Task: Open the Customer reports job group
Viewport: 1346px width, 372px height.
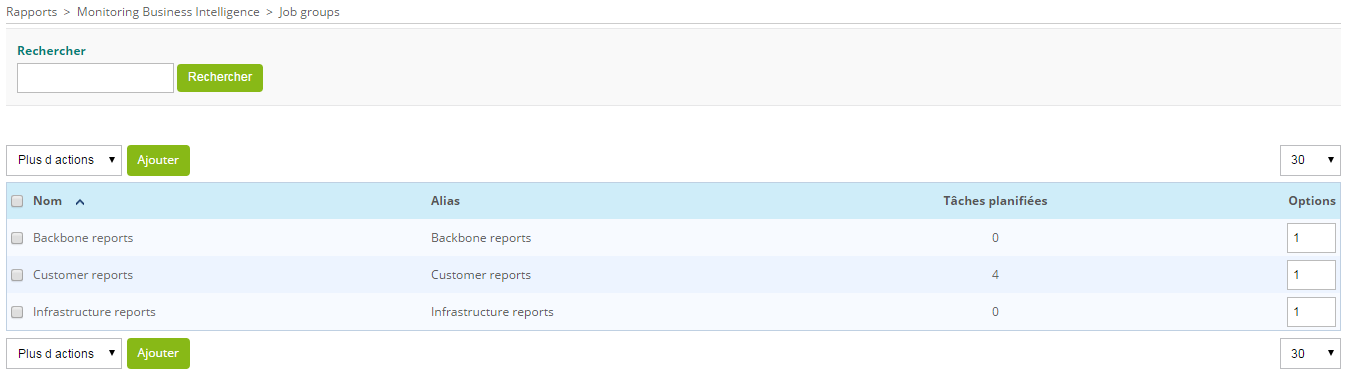Action: [x=83, y=275]
